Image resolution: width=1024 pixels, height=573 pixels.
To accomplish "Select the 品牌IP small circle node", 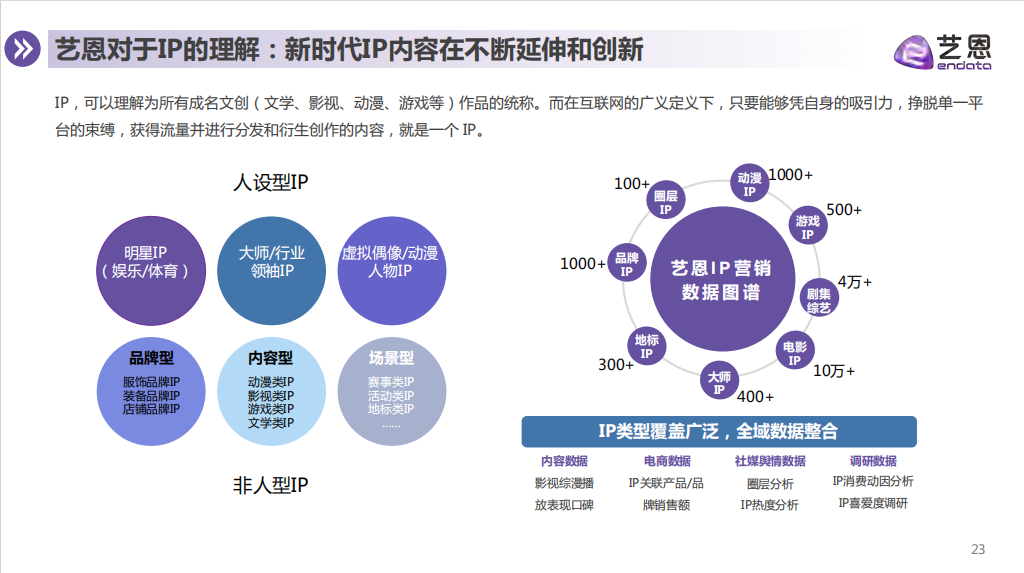I will tap(627, 264).
